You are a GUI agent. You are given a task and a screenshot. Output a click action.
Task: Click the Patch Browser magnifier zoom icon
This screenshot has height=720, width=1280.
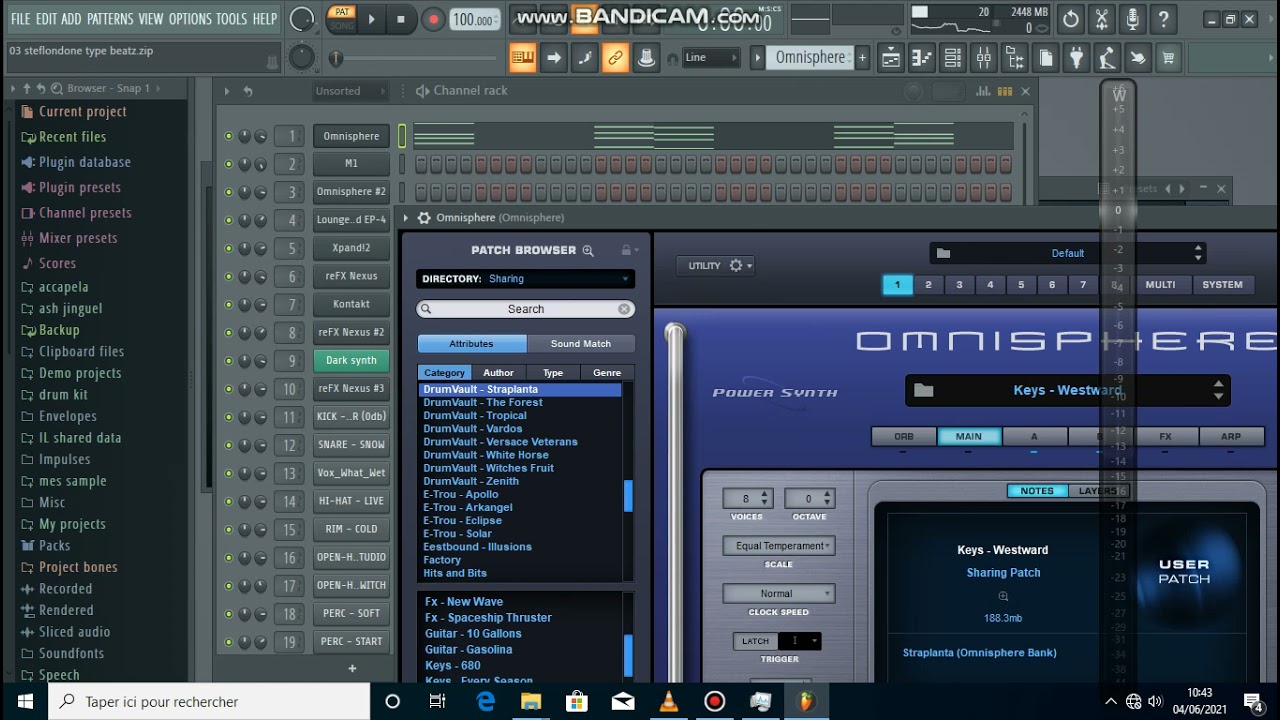click(588, 251)
